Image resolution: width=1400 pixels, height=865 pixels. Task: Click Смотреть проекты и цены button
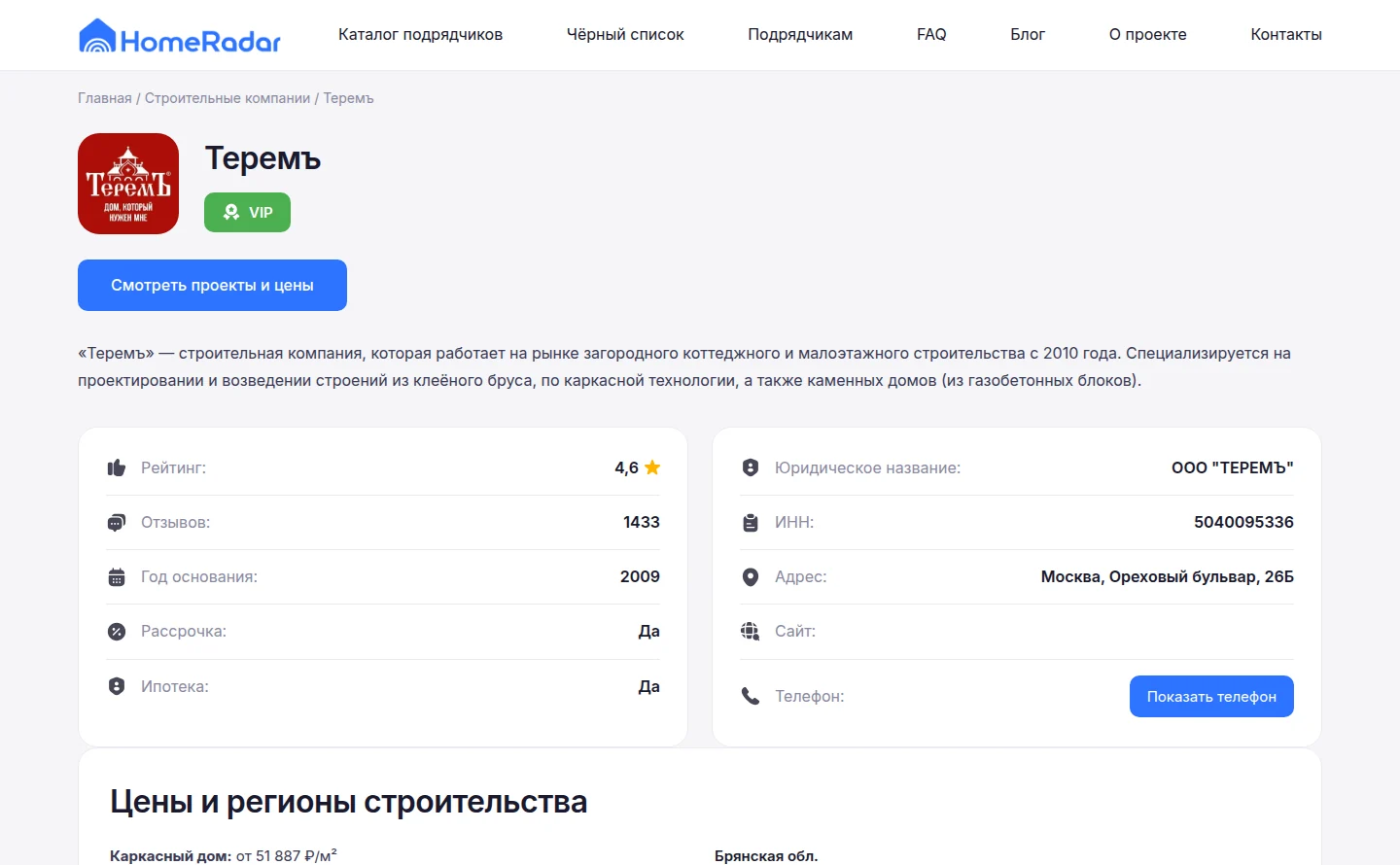(212, 286)
